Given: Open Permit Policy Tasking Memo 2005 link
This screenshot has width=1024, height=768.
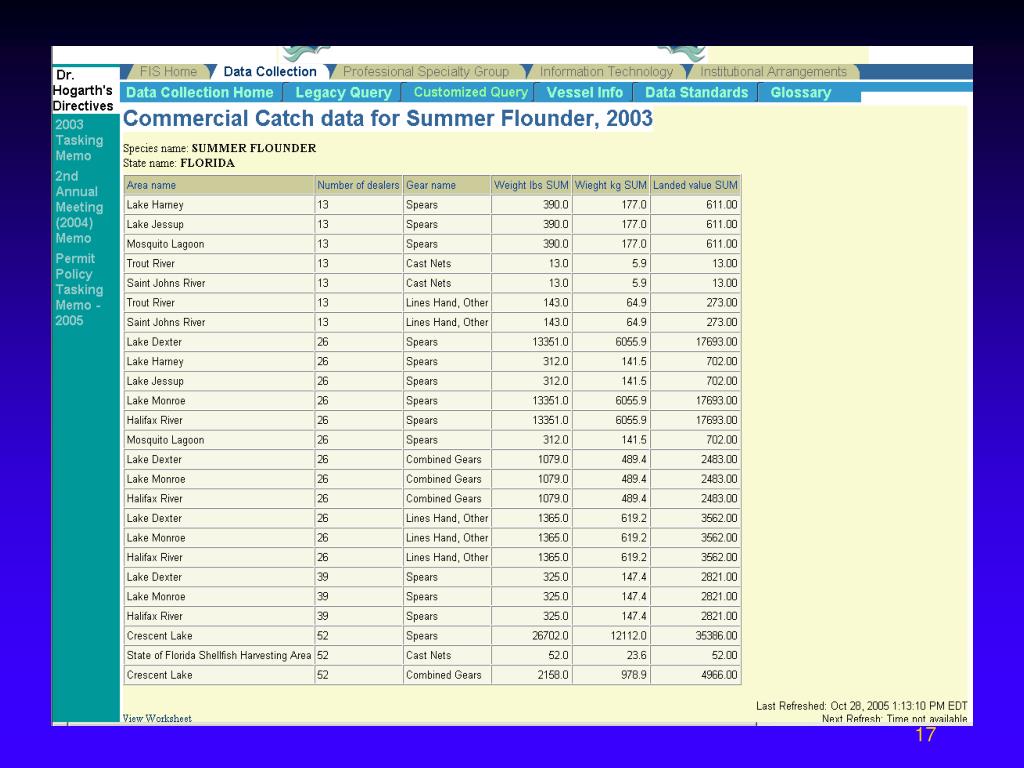Looking at the screenshot, I should click(x=79, y=289).
